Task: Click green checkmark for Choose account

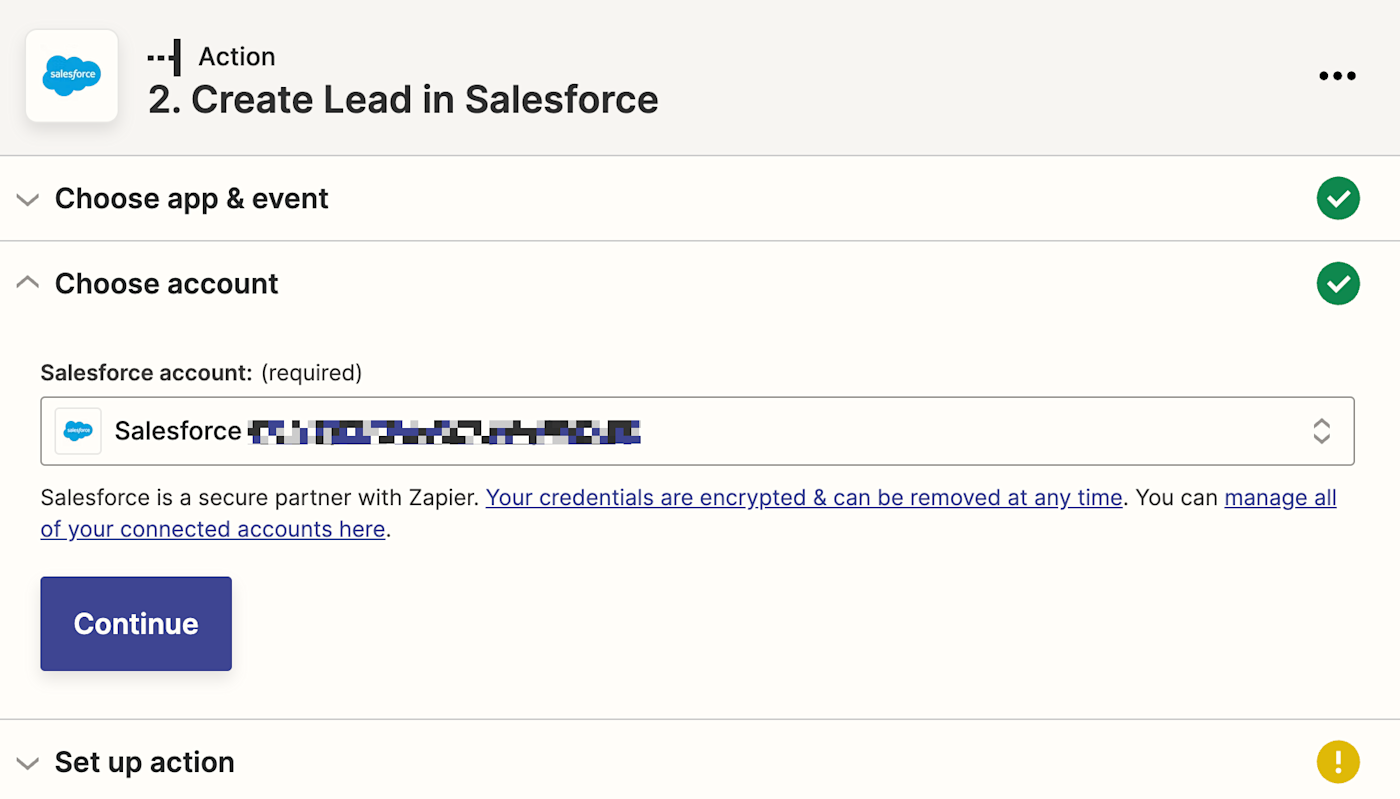Action: point(1338,284)
